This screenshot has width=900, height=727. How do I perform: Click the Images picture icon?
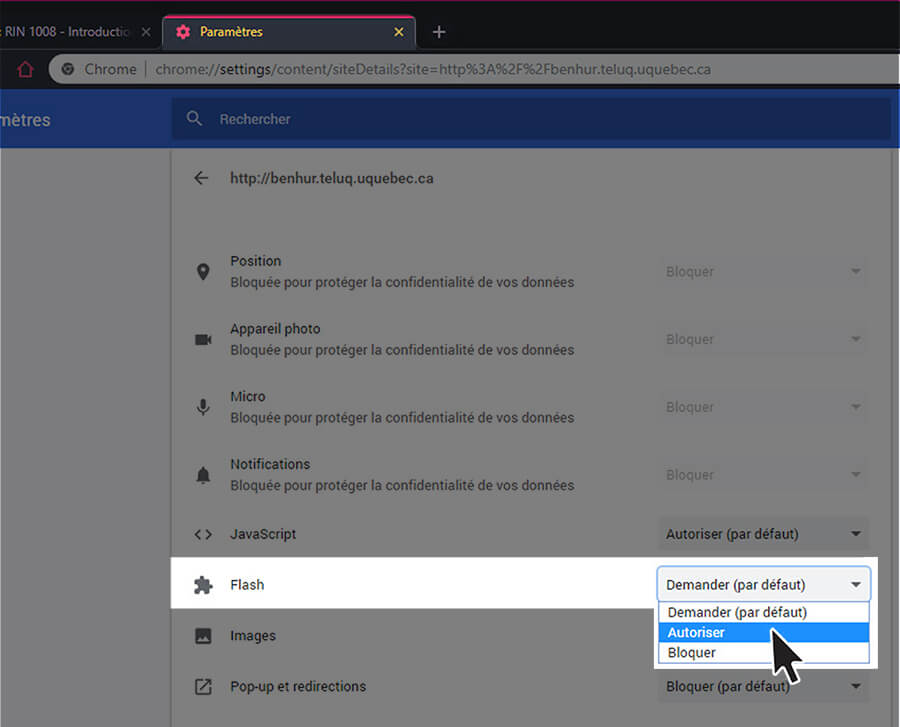pyautogui.click(x=203, y=636)
